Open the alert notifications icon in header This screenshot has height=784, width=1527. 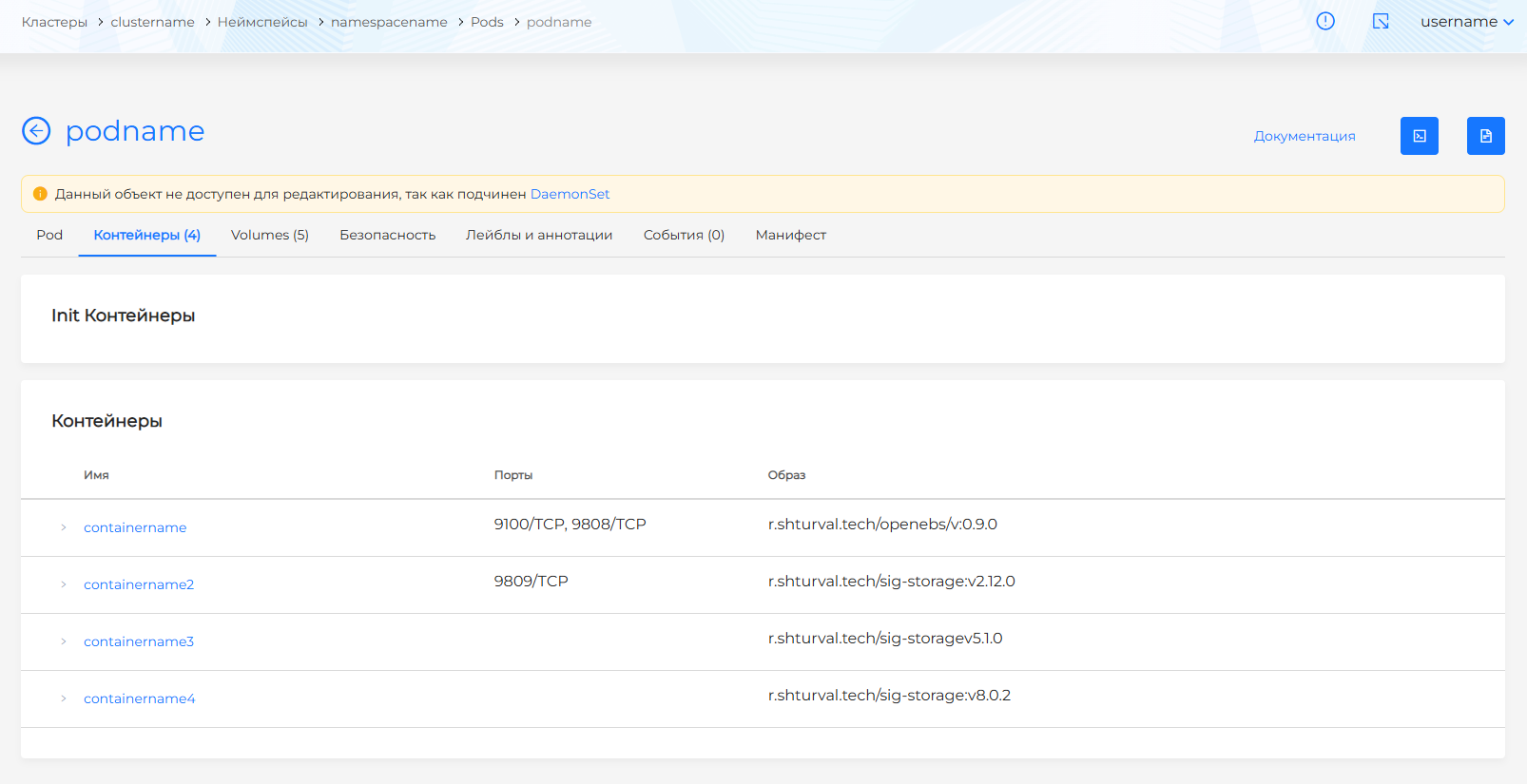point(1324,21)
